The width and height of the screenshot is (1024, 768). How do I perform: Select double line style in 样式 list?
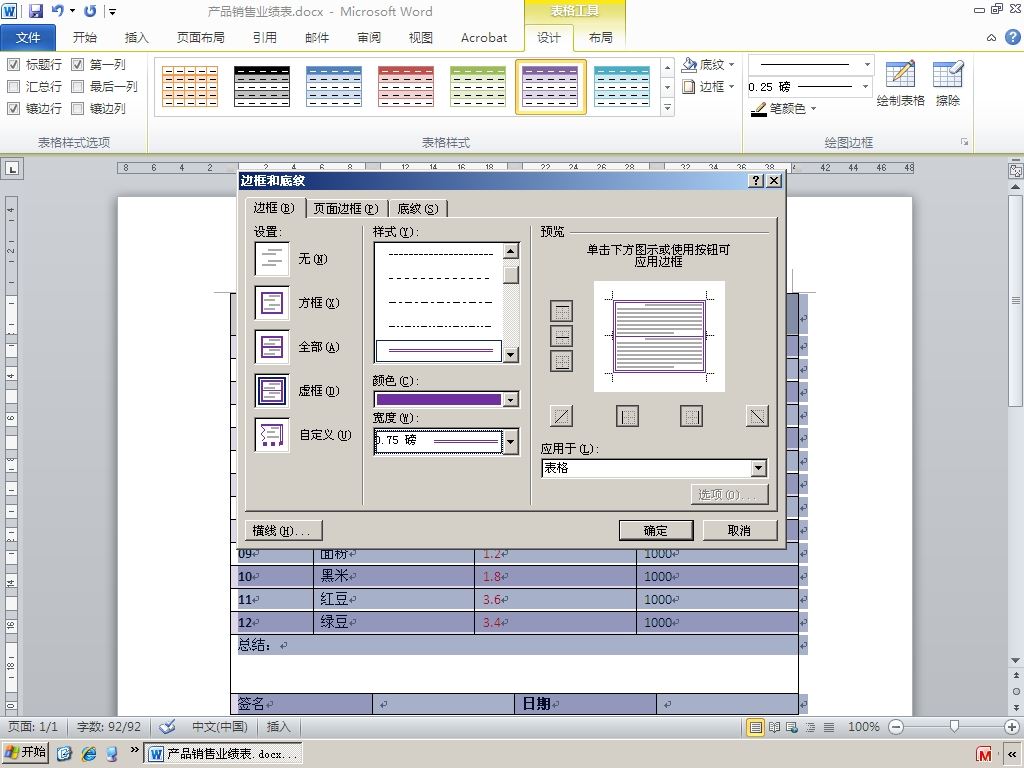point(439,351)
